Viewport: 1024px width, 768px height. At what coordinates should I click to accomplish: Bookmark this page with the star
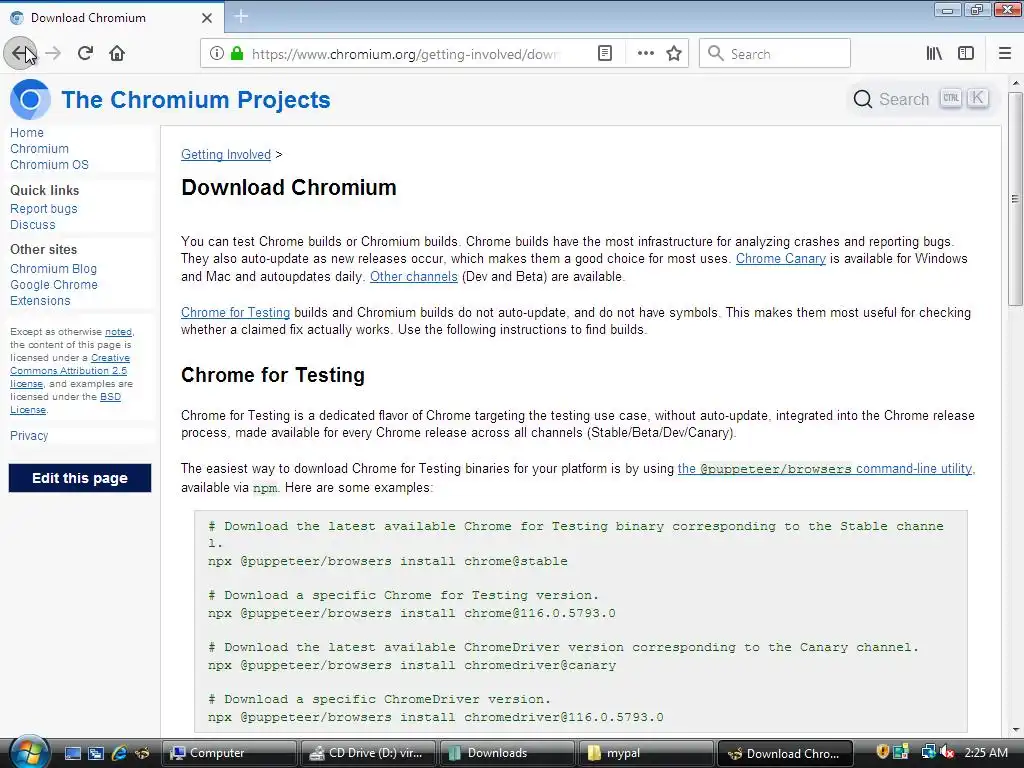pos(674,54)
